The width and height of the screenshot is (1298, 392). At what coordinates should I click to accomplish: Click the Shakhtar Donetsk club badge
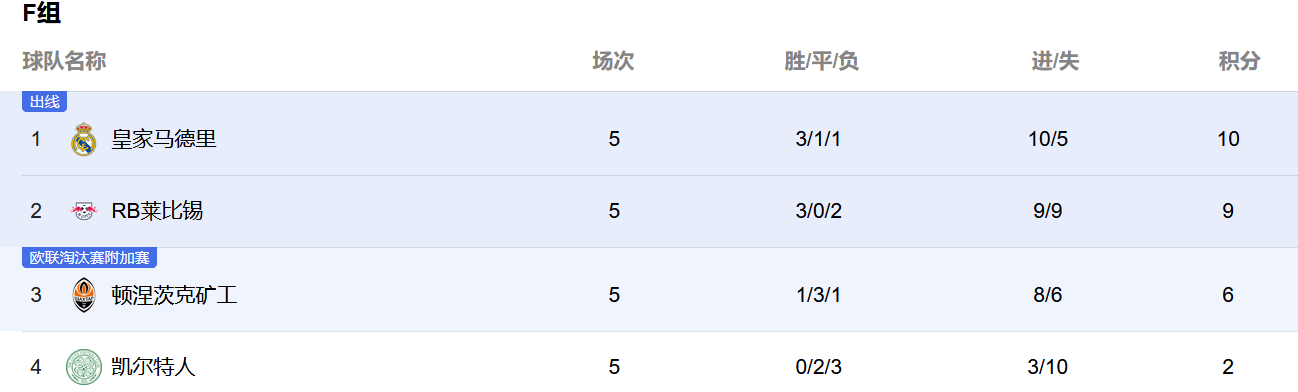click(x=84, y=295)
